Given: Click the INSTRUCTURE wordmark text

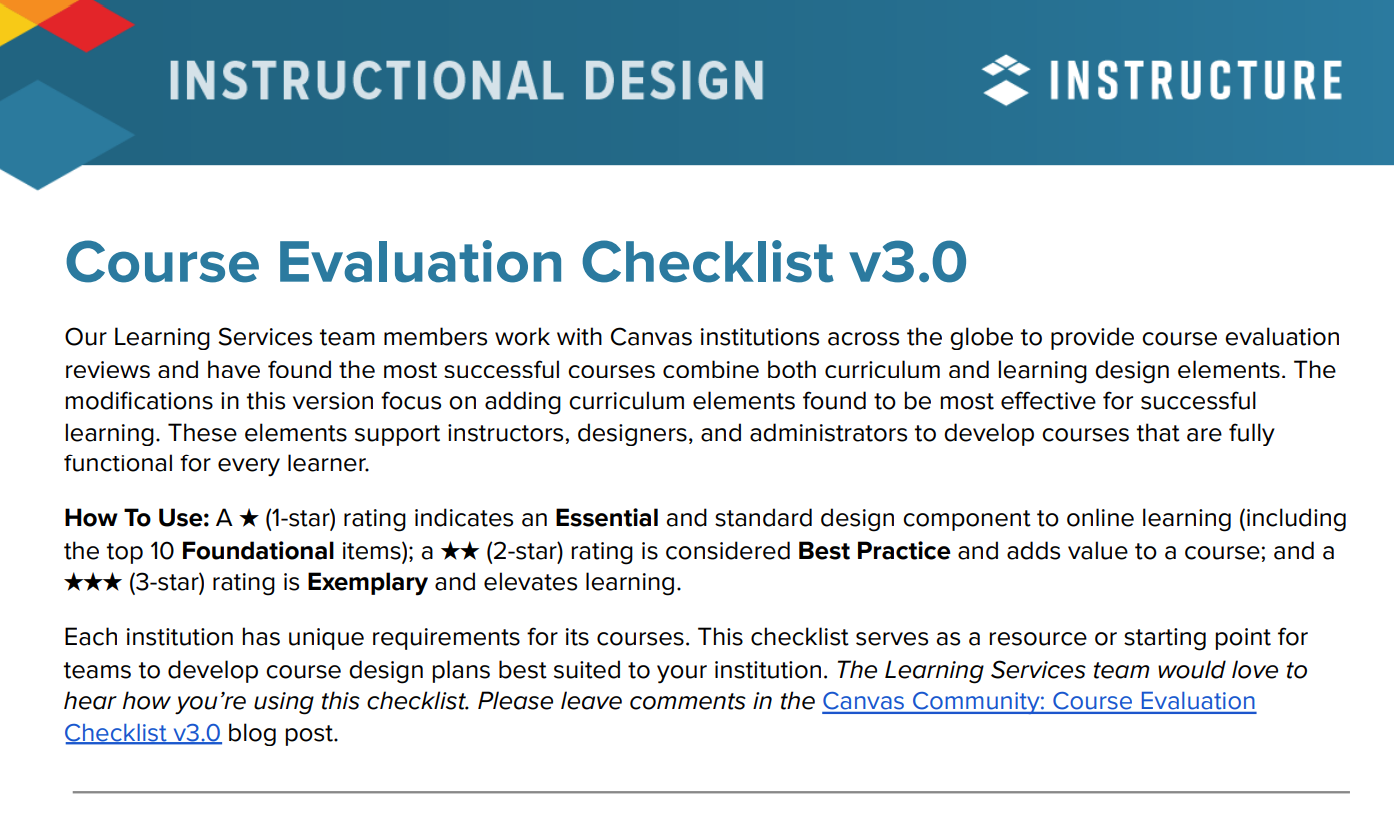Looking at the screenshot, I should coord(1195,81).
